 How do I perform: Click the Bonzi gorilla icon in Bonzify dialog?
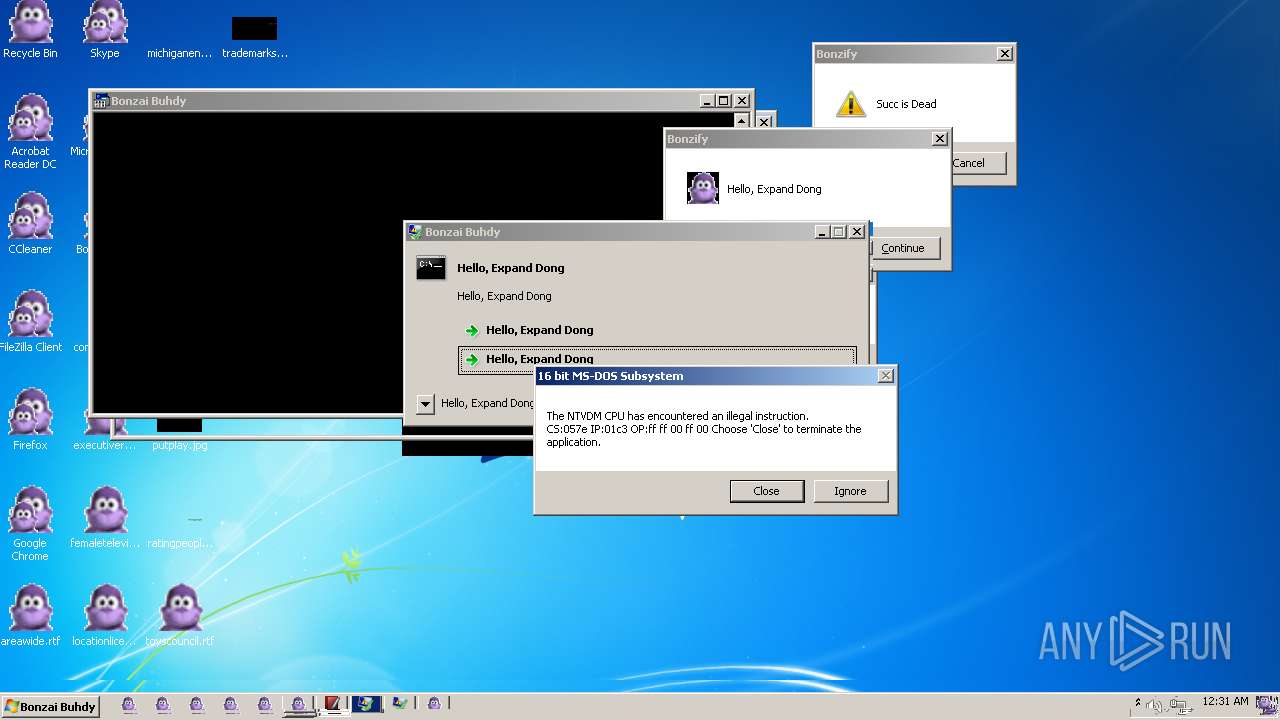coord(703,188)
